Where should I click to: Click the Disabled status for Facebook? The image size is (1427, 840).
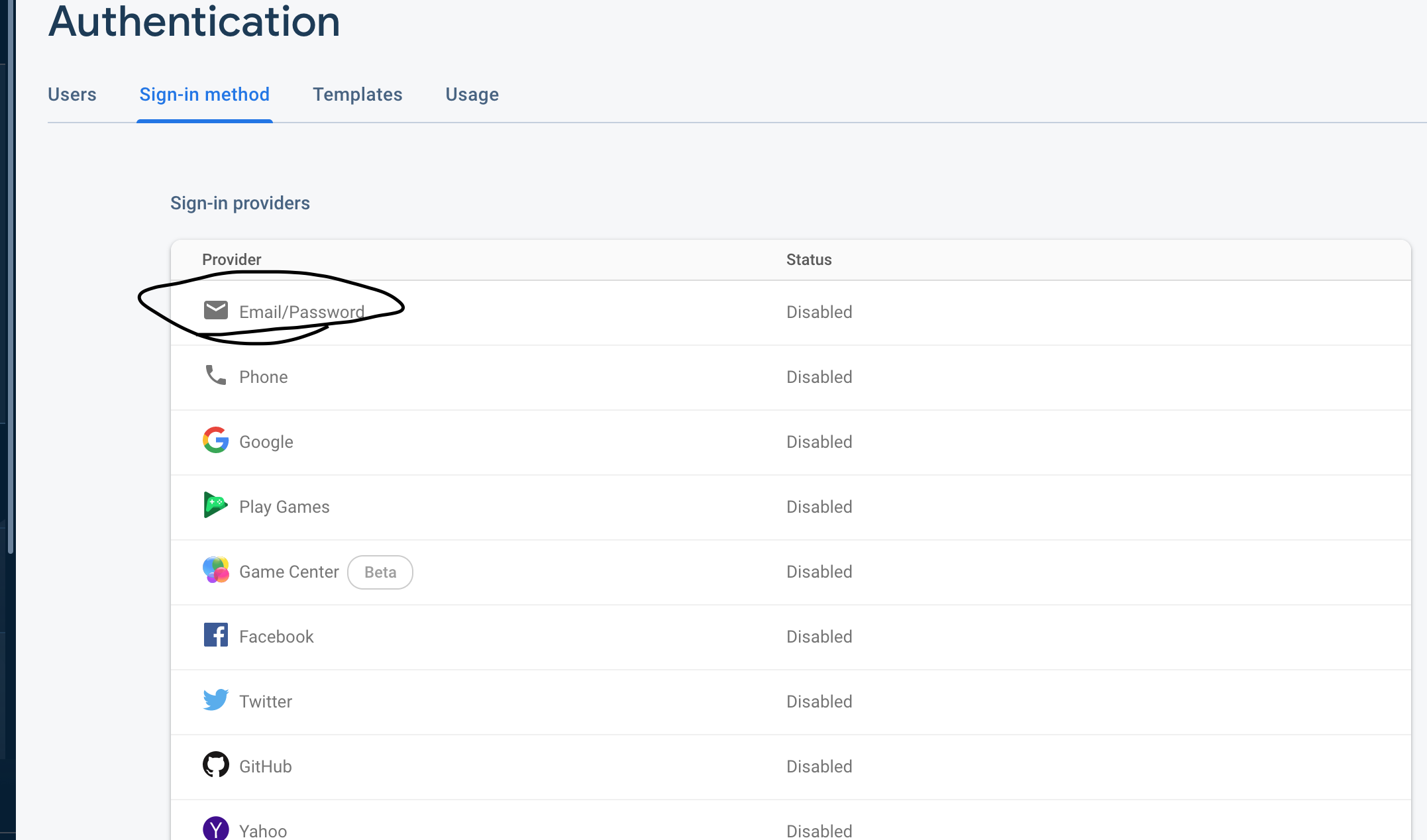pos(819,637)
